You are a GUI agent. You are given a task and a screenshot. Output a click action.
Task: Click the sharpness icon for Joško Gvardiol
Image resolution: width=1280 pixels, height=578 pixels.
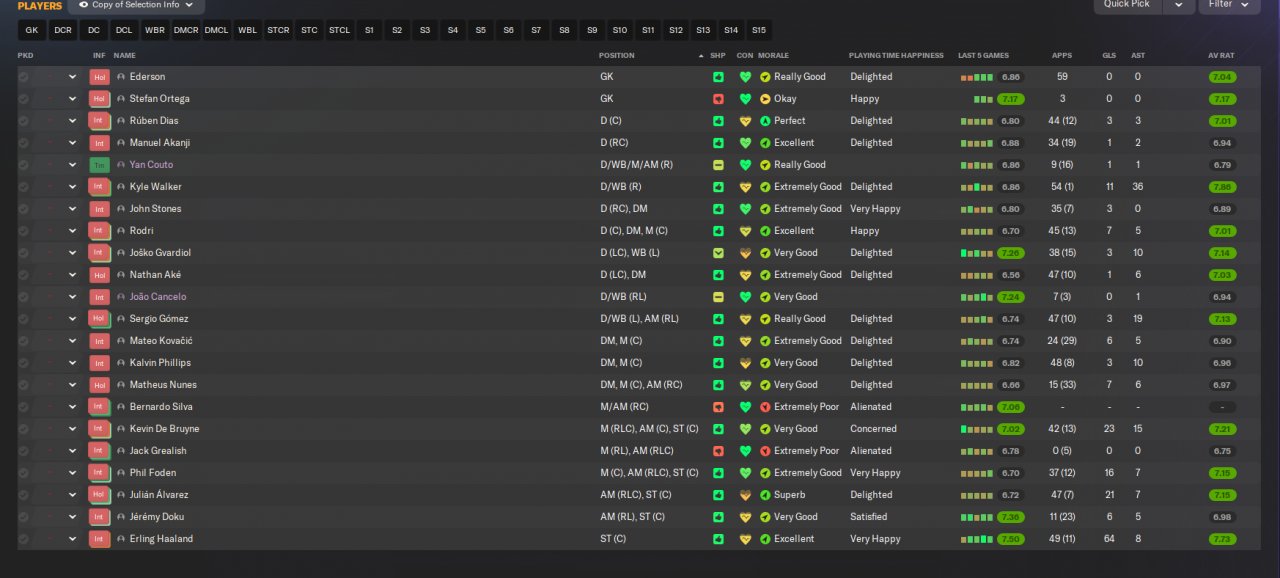[718, 253]
